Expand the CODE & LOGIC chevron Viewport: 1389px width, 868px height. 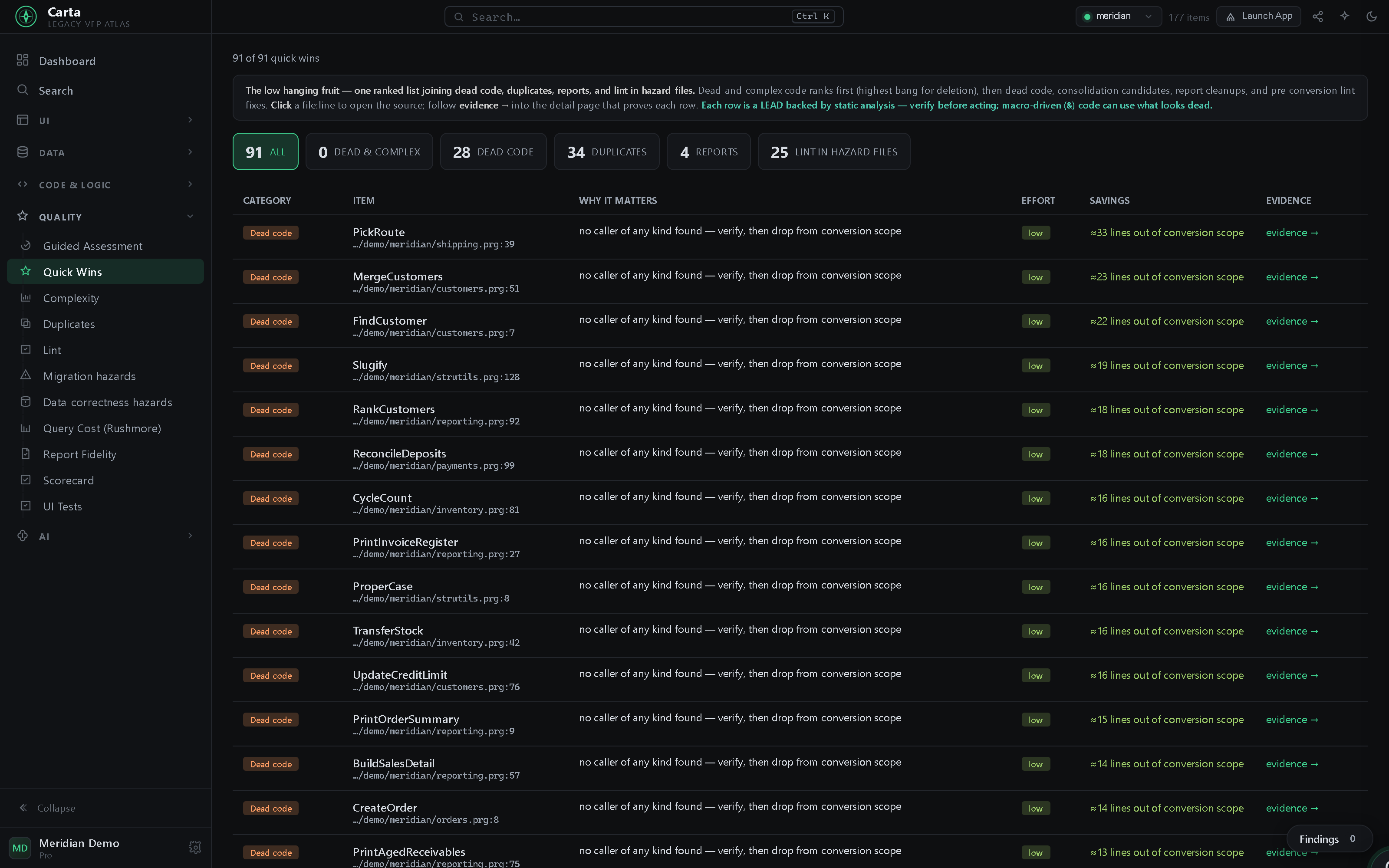(190, 184)
